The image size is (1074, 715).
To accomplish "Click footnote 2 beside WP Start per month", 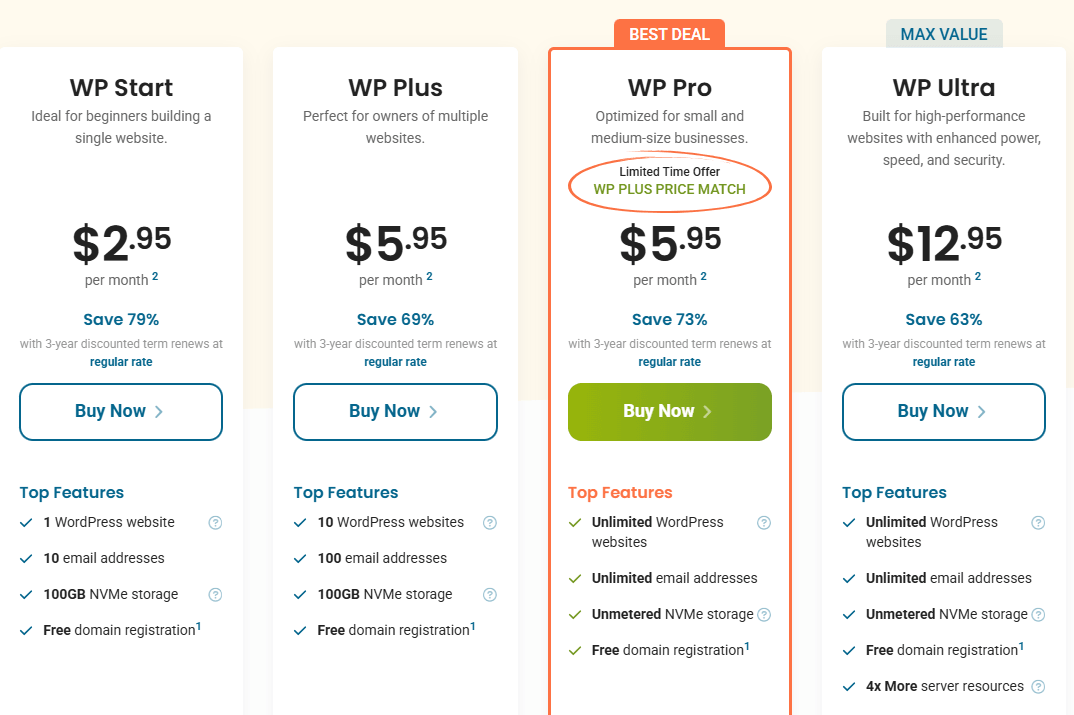I will point(155,277).
